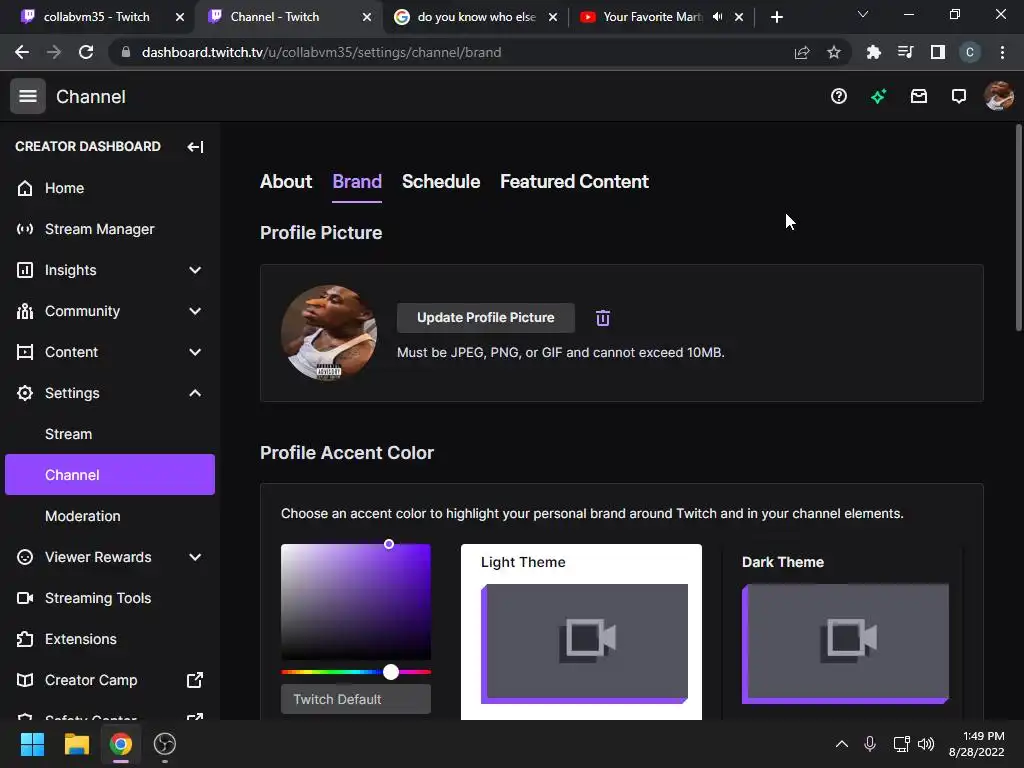This screenshot has width=1024, height=768.
Task: Open the user avatar menu in header
Action: [x=999, y=97]
